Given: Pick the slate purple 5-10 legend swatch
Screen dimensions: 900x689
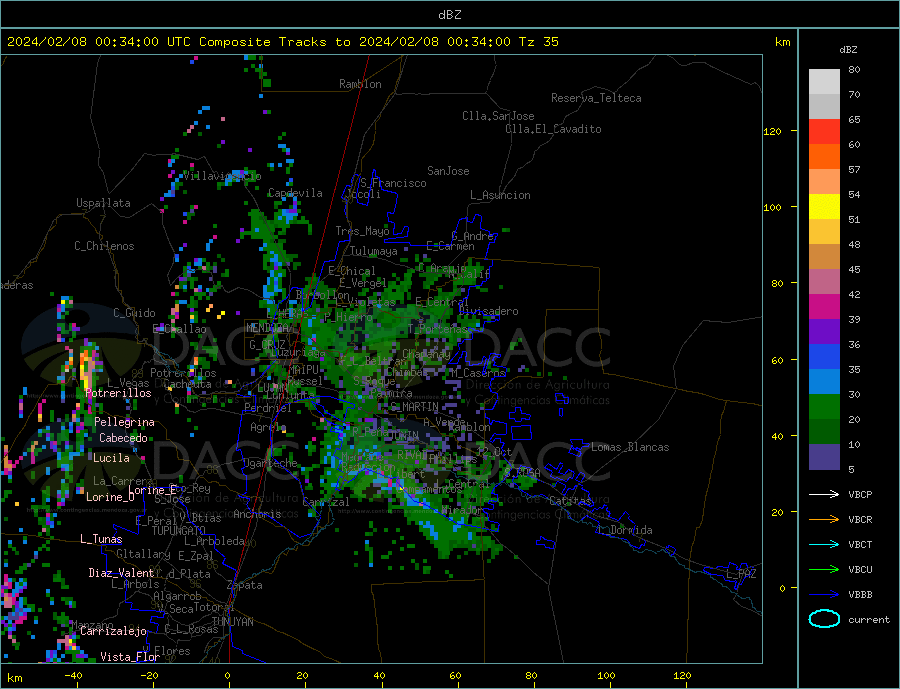Looking at the screenshot, I should tap(824, 457).
